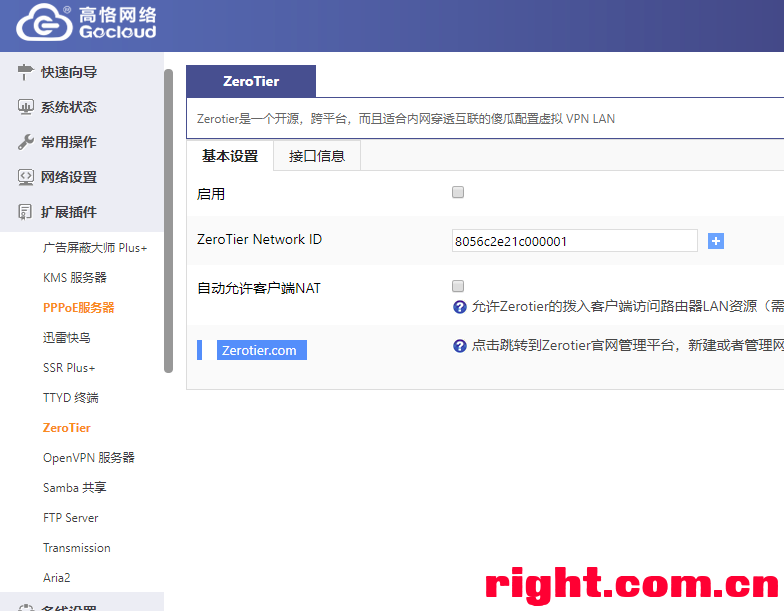Click the Zerotier description text line

point(406,118)
